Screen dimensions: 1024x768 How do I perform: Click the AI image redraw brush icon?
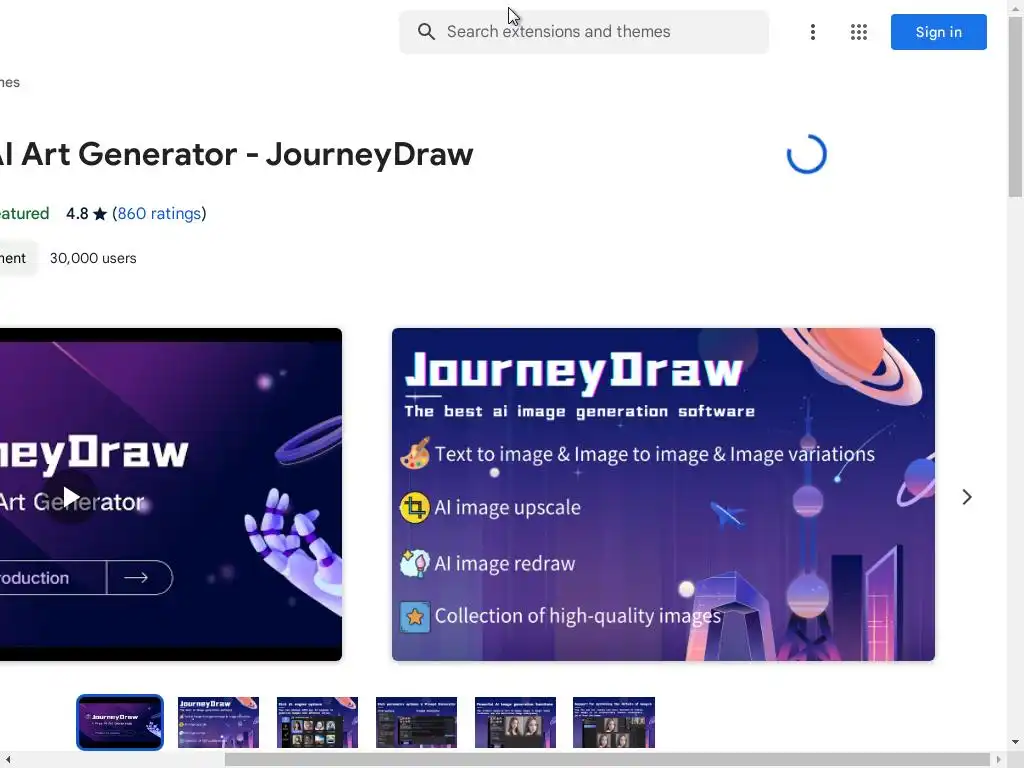click(415, 563)
